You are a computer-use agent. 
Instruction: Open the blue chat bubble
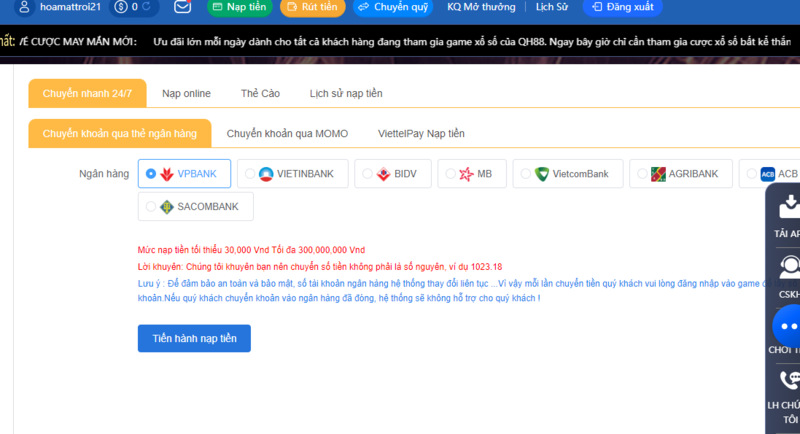[789, 326]
